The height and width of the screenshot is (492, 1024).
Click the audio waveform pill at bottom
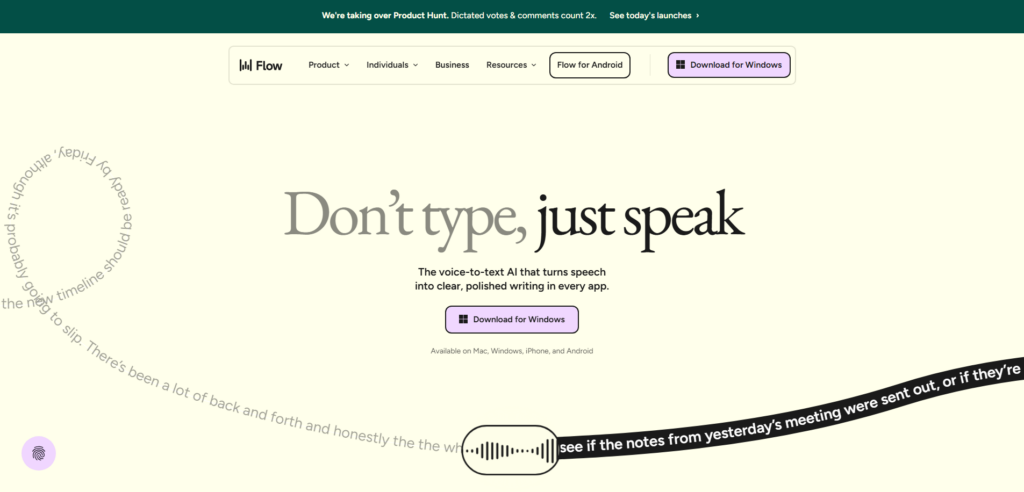510,450
